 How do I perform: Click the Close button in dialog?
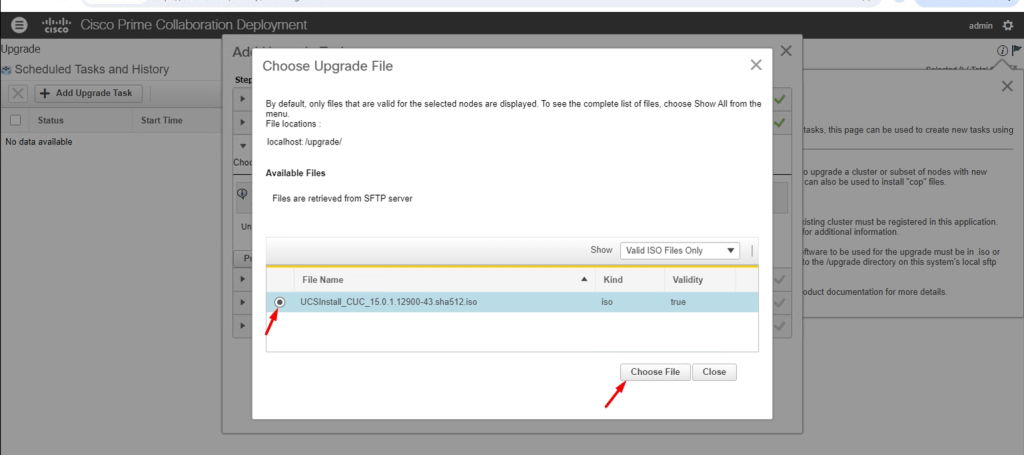714,372
